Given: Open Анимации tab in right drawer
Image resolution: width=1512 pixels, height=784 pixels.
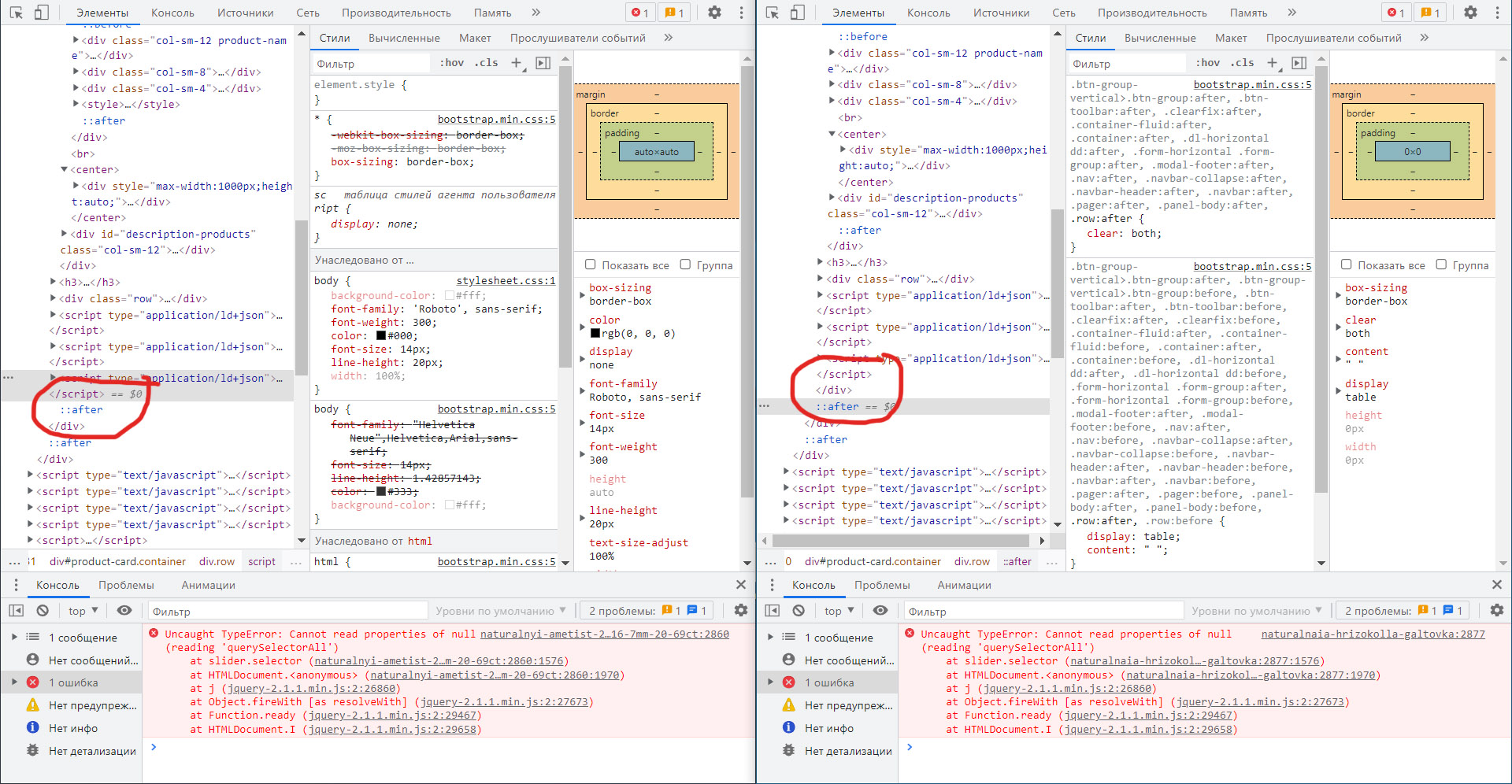Looking at the screenshot, I should point(964,585).
